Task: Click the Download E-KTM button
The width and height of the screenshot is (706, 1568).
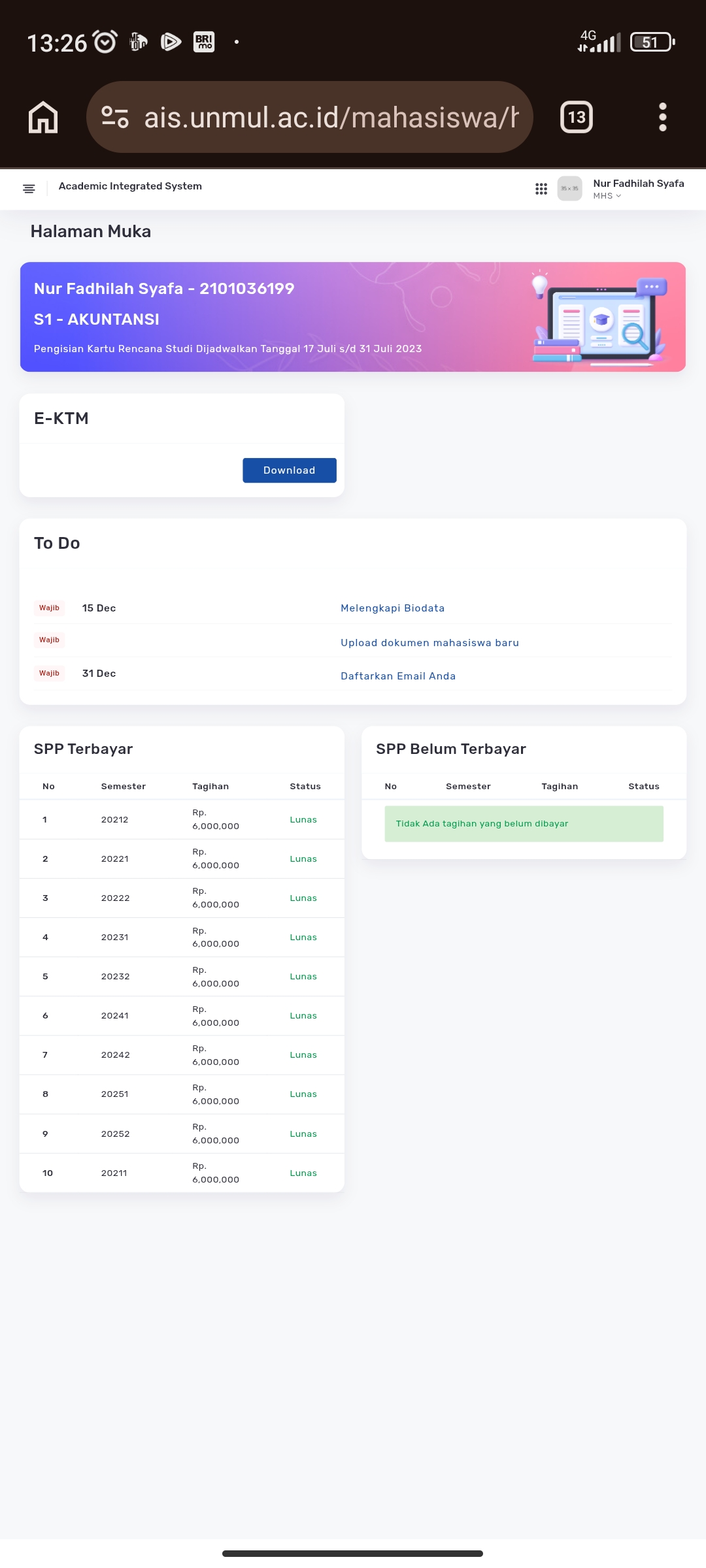Action: [289, 470]
